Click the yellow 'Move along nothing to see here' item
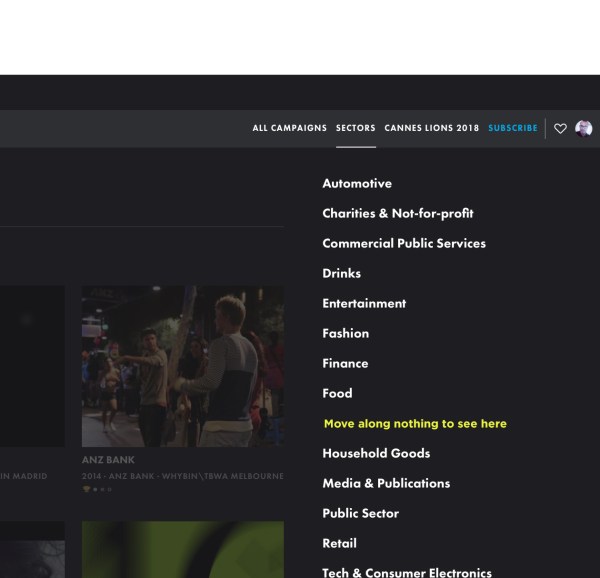The width and height of the screenshot is (600, 578). click(415, 424)
